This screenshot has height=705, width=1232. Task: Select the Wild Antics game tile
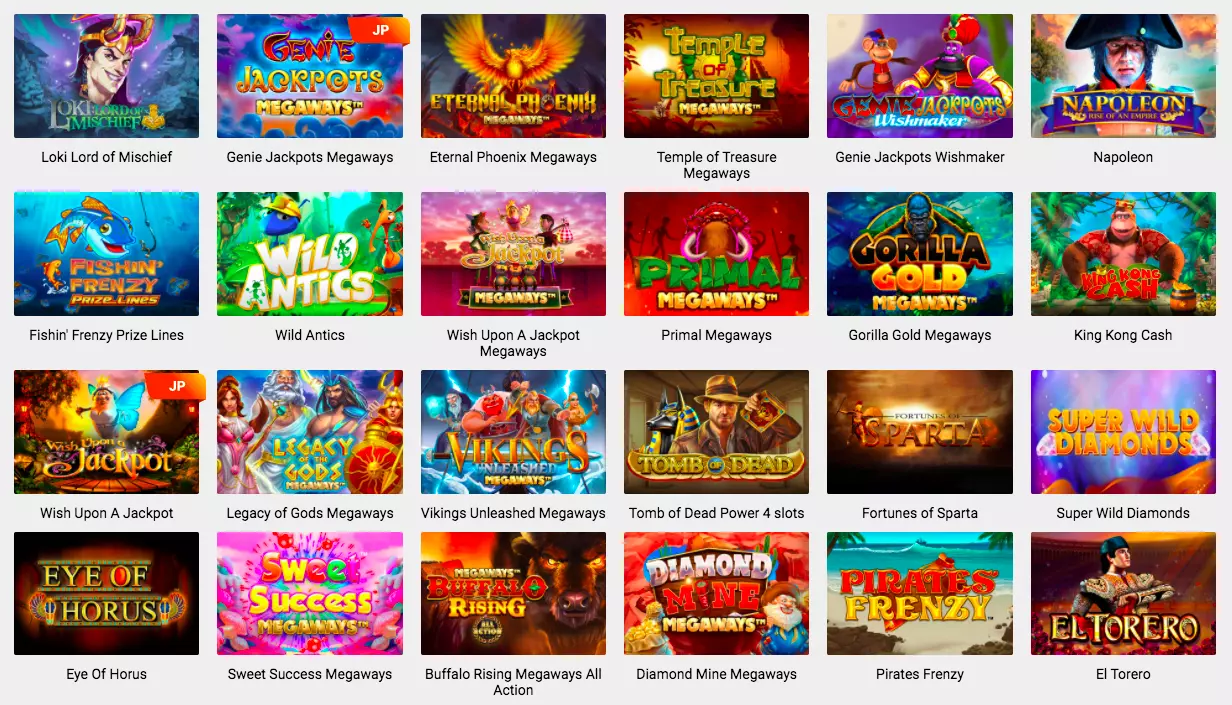pyautogui.click(x=310, y=254)
